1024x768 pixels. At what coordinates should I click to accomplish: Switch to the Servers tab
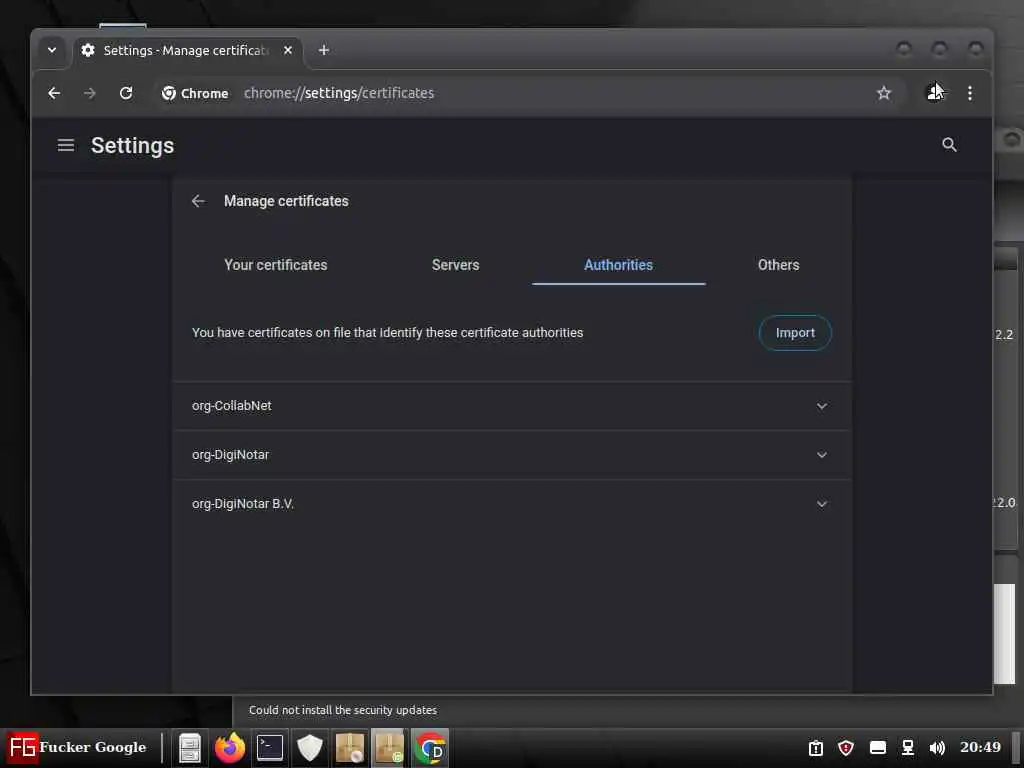455,265
